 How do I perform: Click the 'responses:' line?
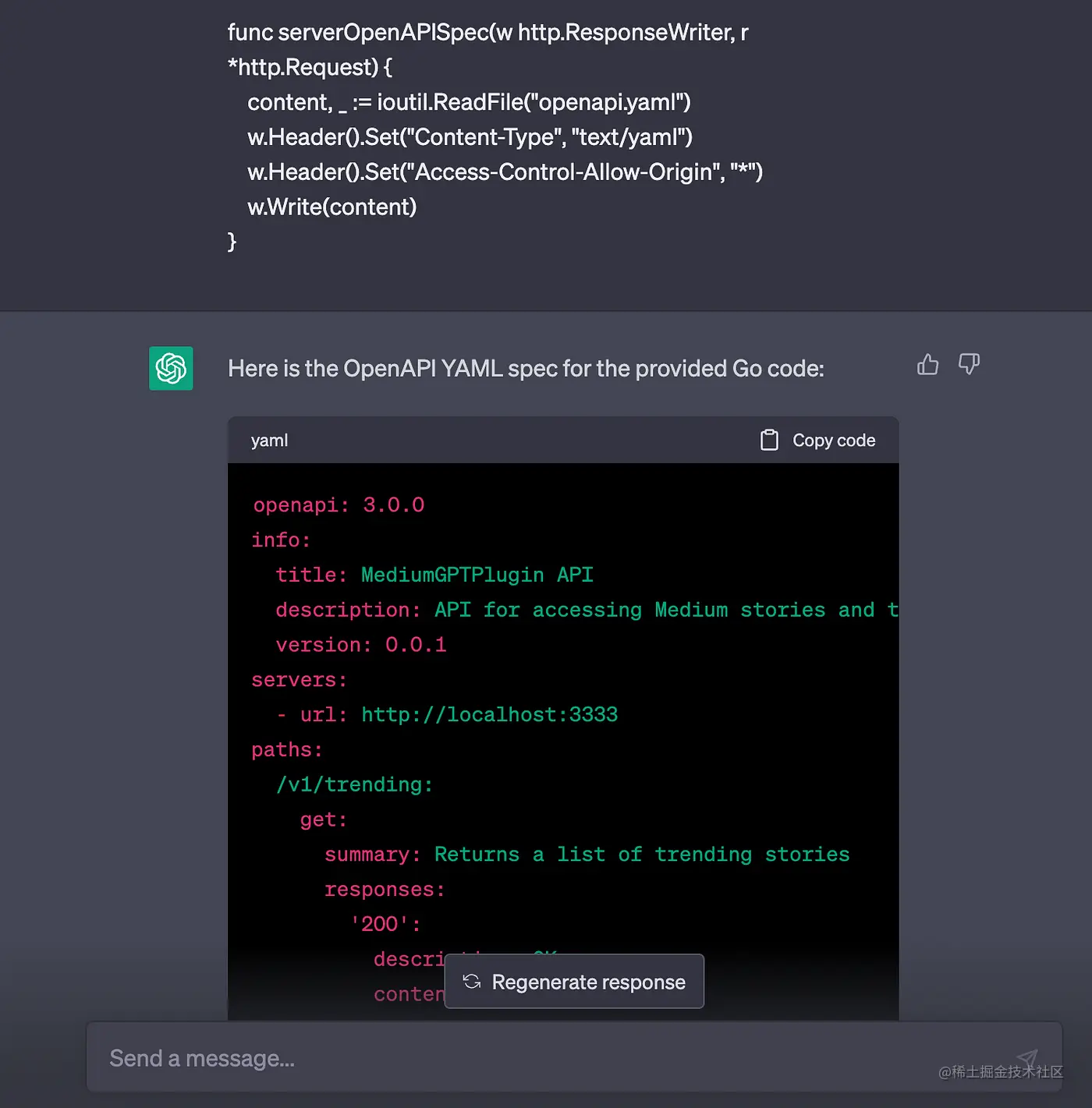tap(385, 890)
